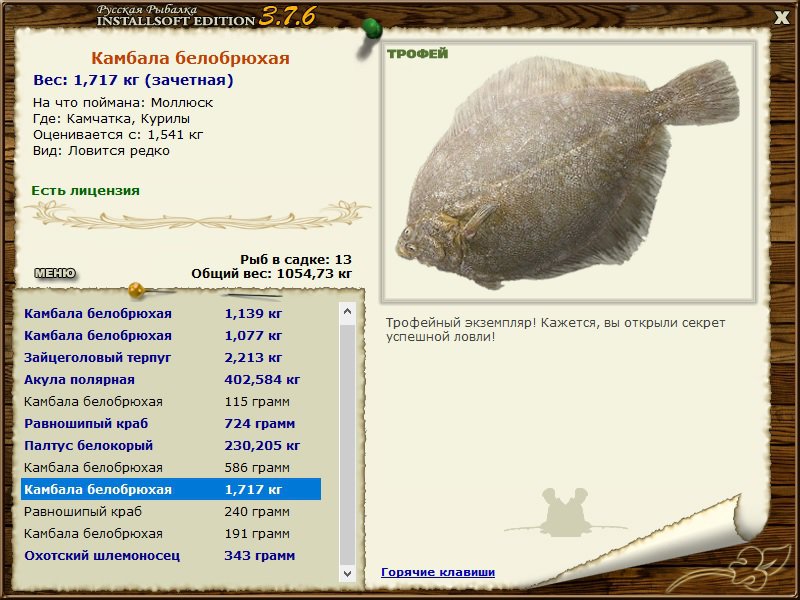This screenshot has height=600, width=800.
Task: Select Камбала белобрюхая 115 грамм row
Action: [171, 401]
